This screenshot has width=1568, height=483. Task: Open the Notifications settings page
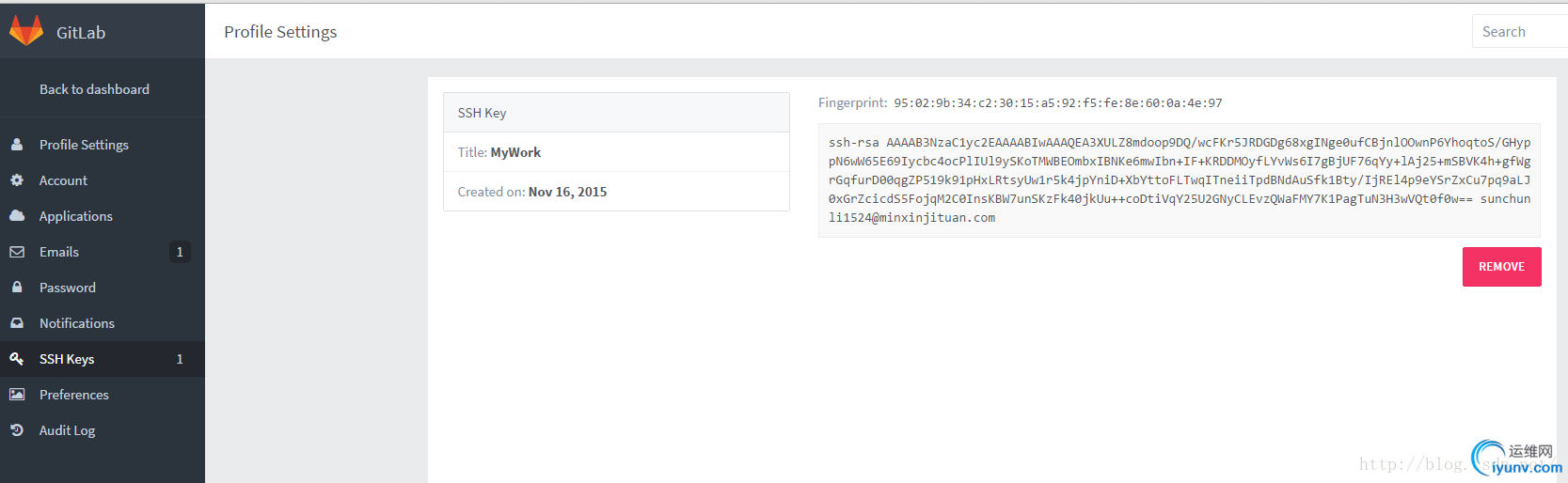coord(77,323)
